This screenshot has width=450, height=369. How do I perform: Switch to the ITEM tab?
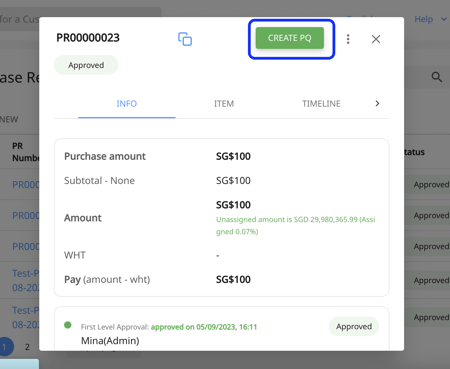[224, 104]
